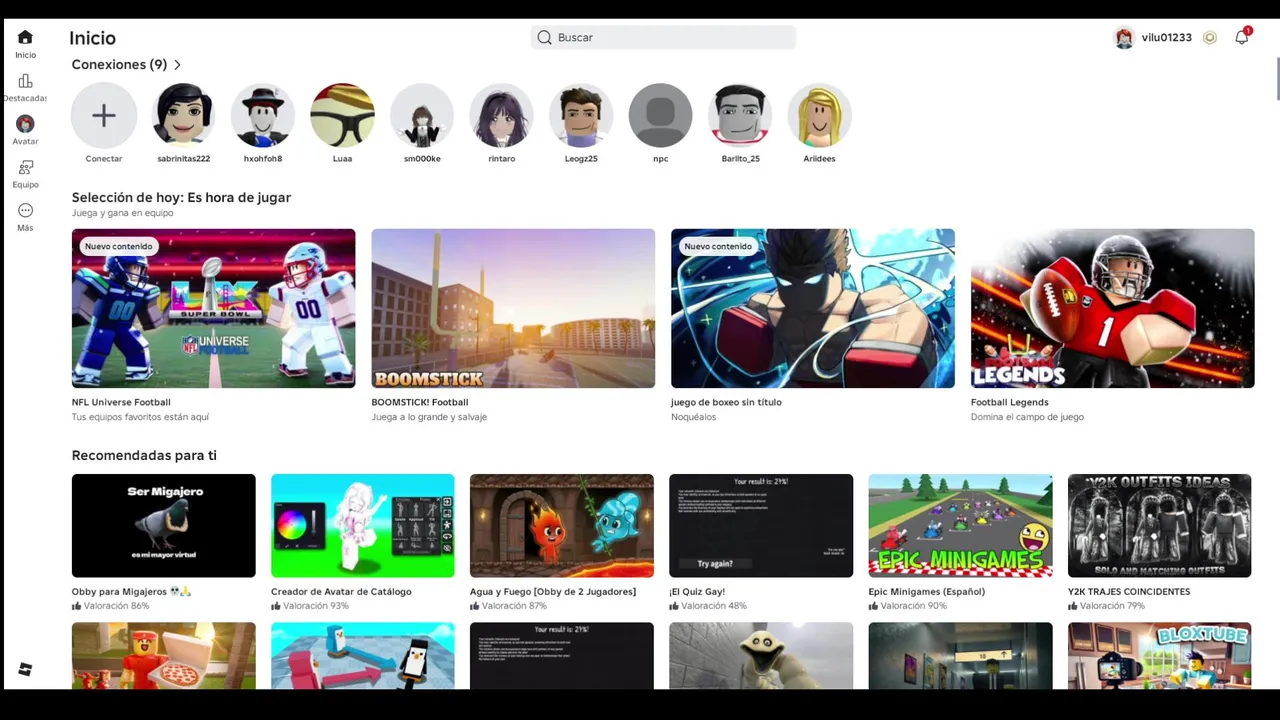This screenshot has height=720, width=1280.
Task: Open Y2K TRAJES COINCIDENTES thumbnail
Action: (x=1160, y=526)
